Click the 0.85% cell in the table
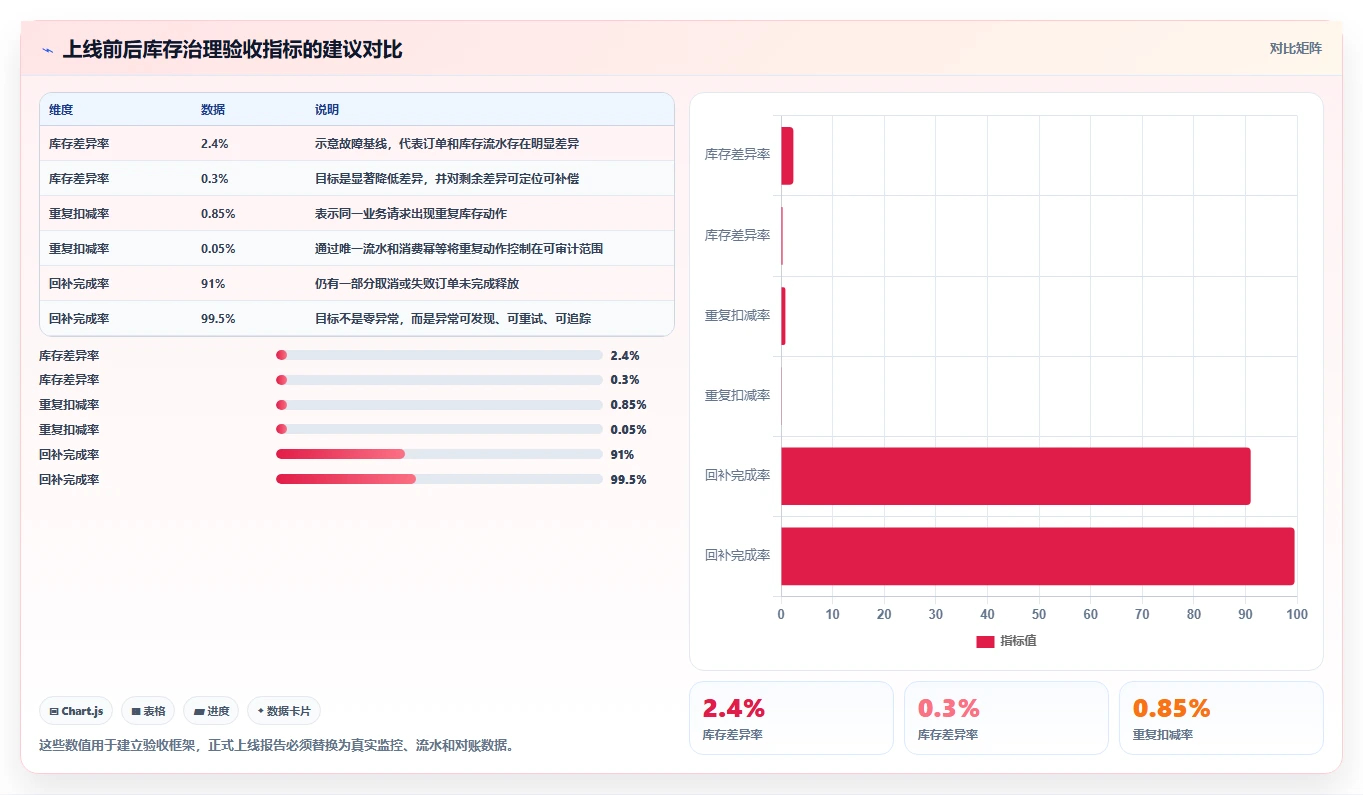Screen dimensions: 1363x795 tap(218, 214)
